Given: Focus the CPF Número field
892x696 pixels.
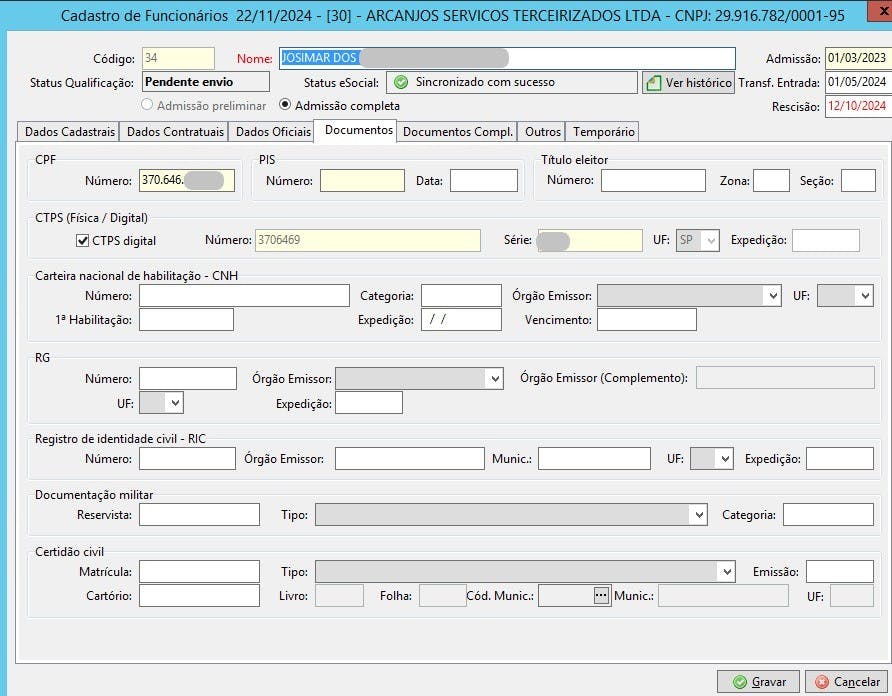Looking at the screenshot, I should tap(187, 180).
